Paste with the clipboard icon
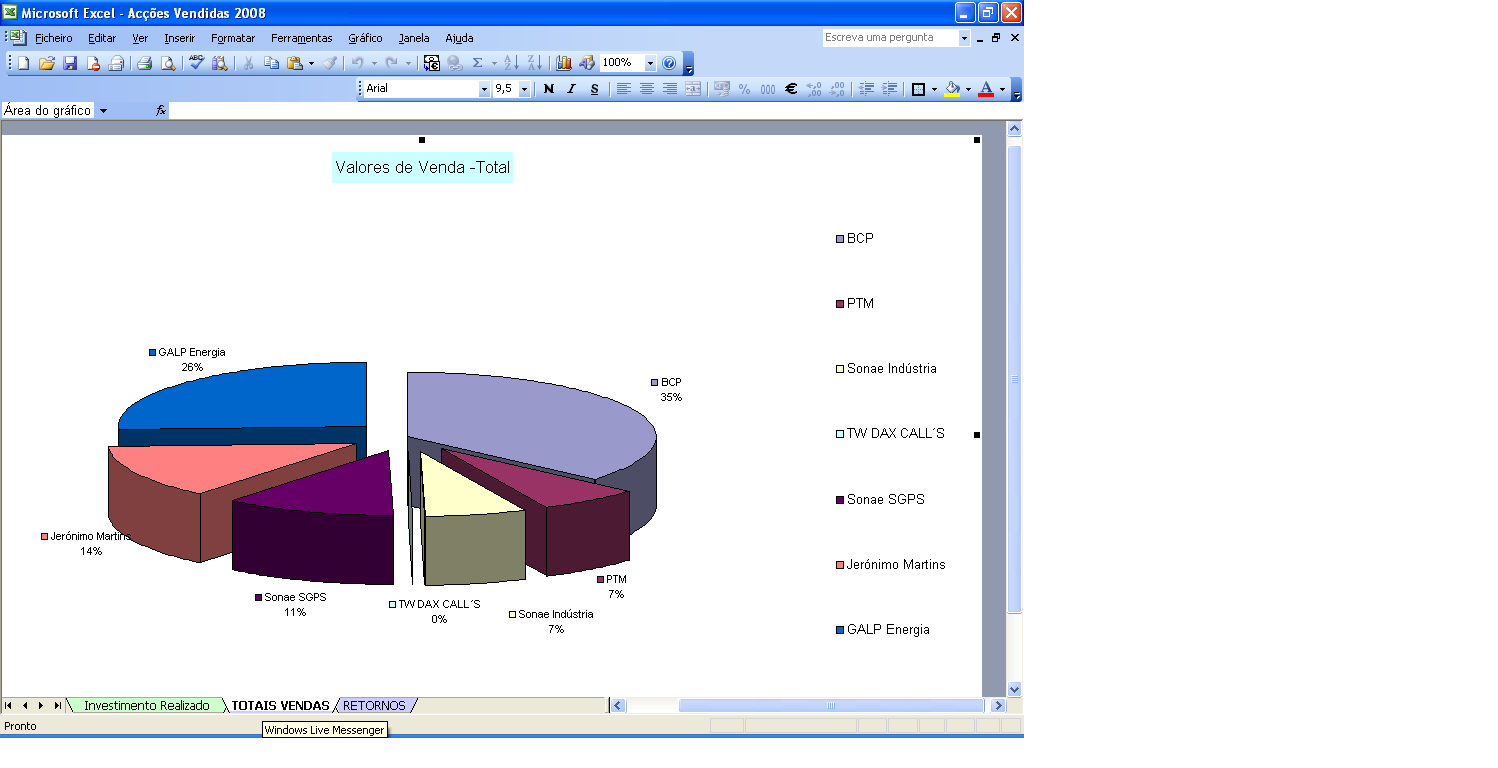The image size is (1498, 768). tap(295, 63)
